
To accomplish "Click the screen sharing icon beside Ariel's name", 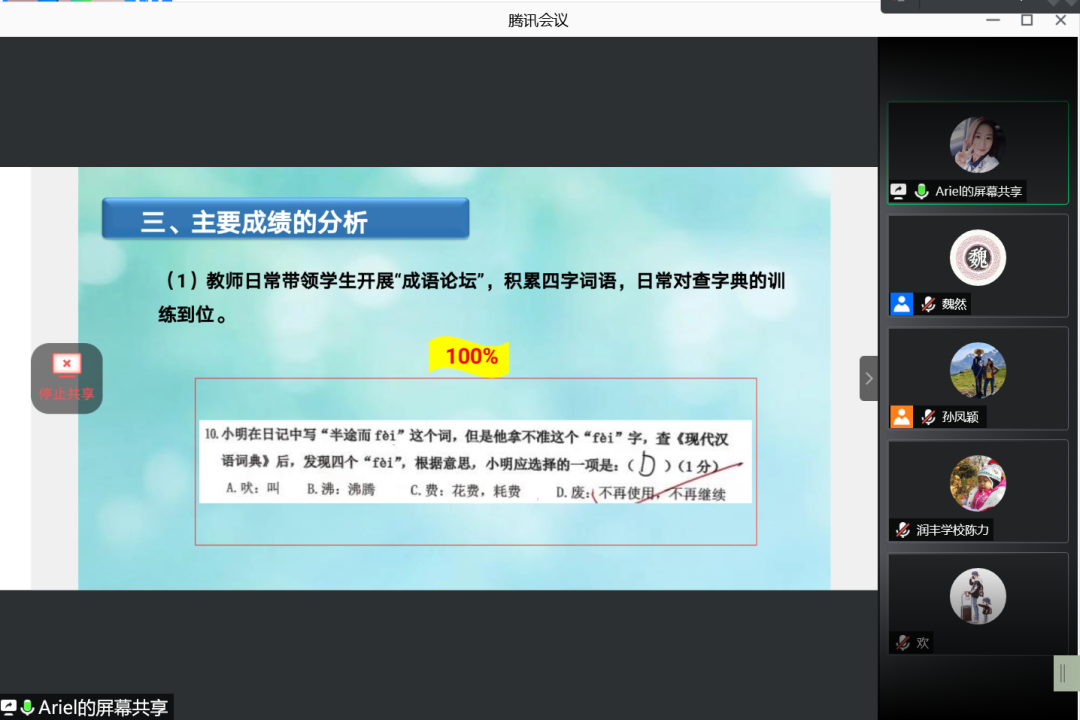I will point(898,190).
